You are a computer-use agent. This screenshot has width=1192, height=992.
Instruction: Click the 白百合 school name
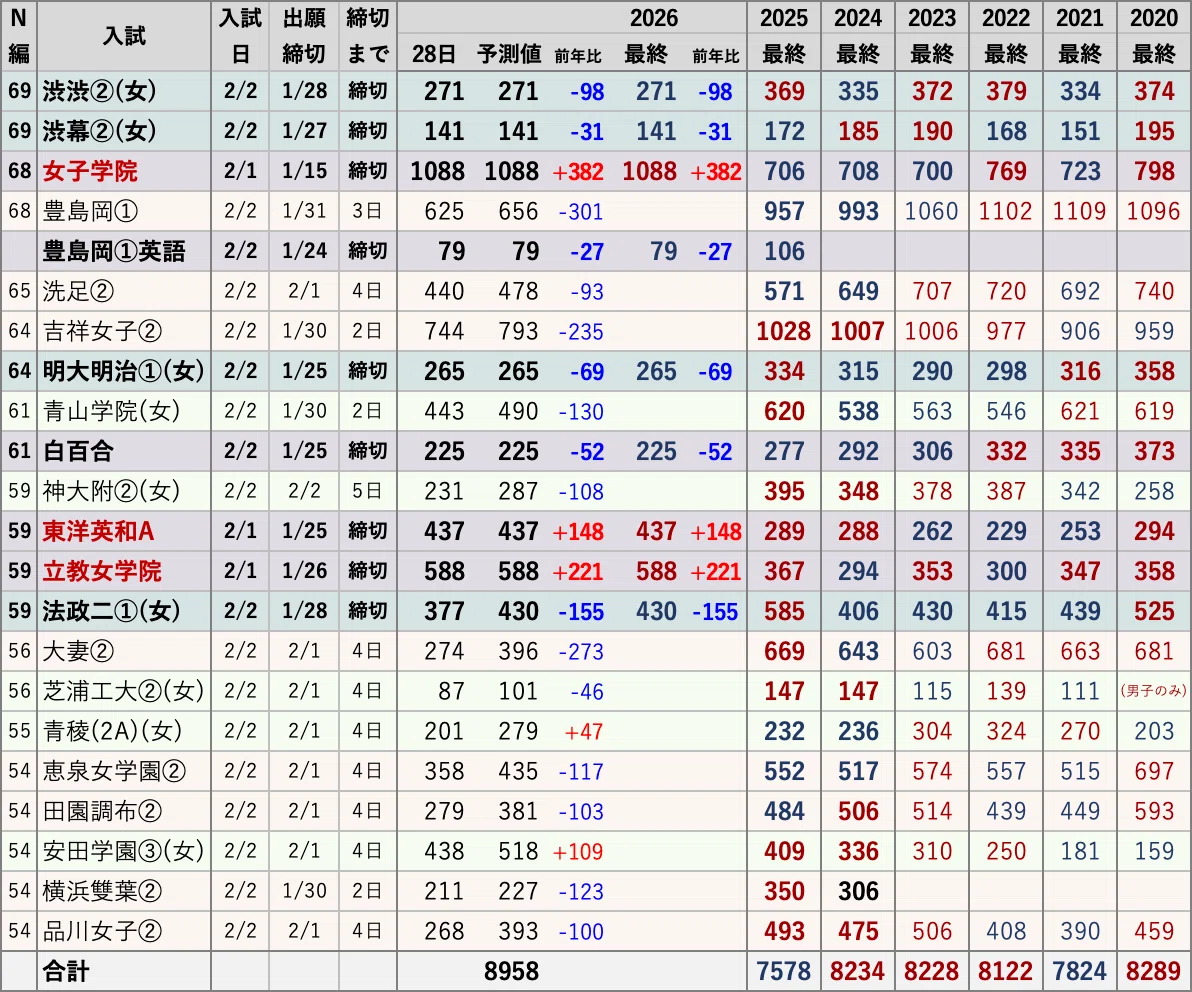coord(78,452)
